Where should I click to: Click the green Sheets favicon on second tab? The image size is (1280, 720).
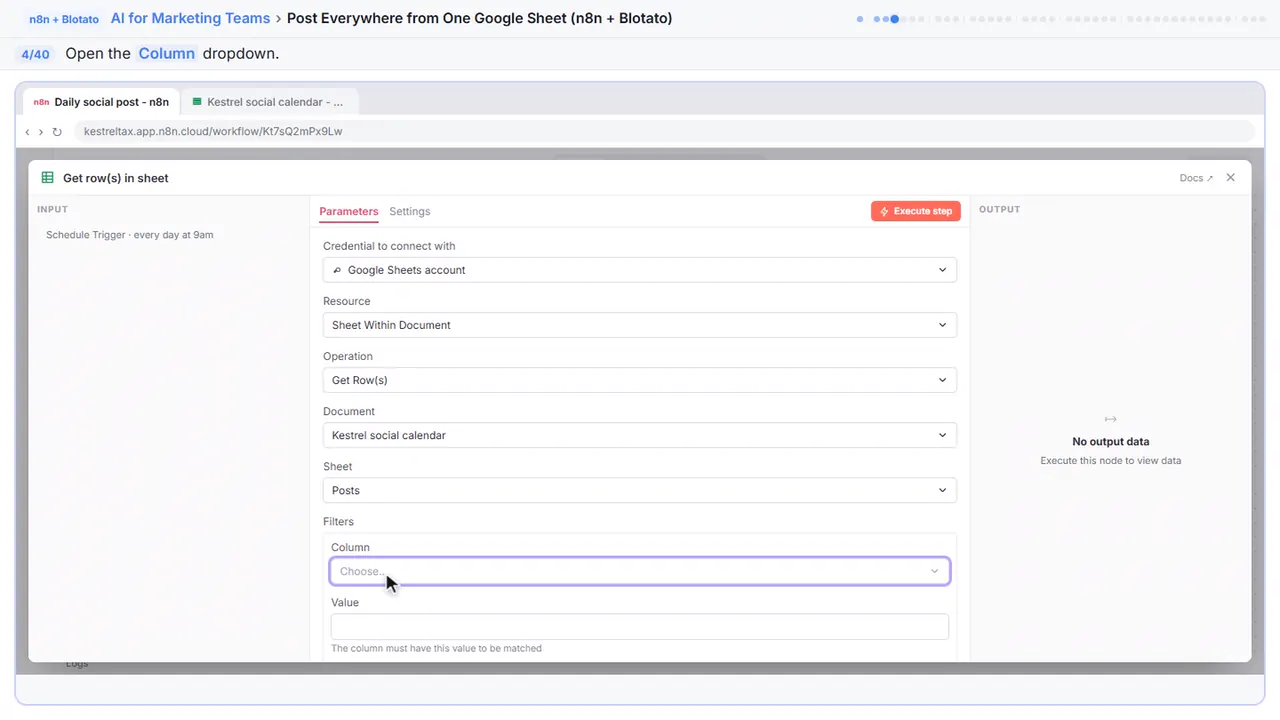197,102
